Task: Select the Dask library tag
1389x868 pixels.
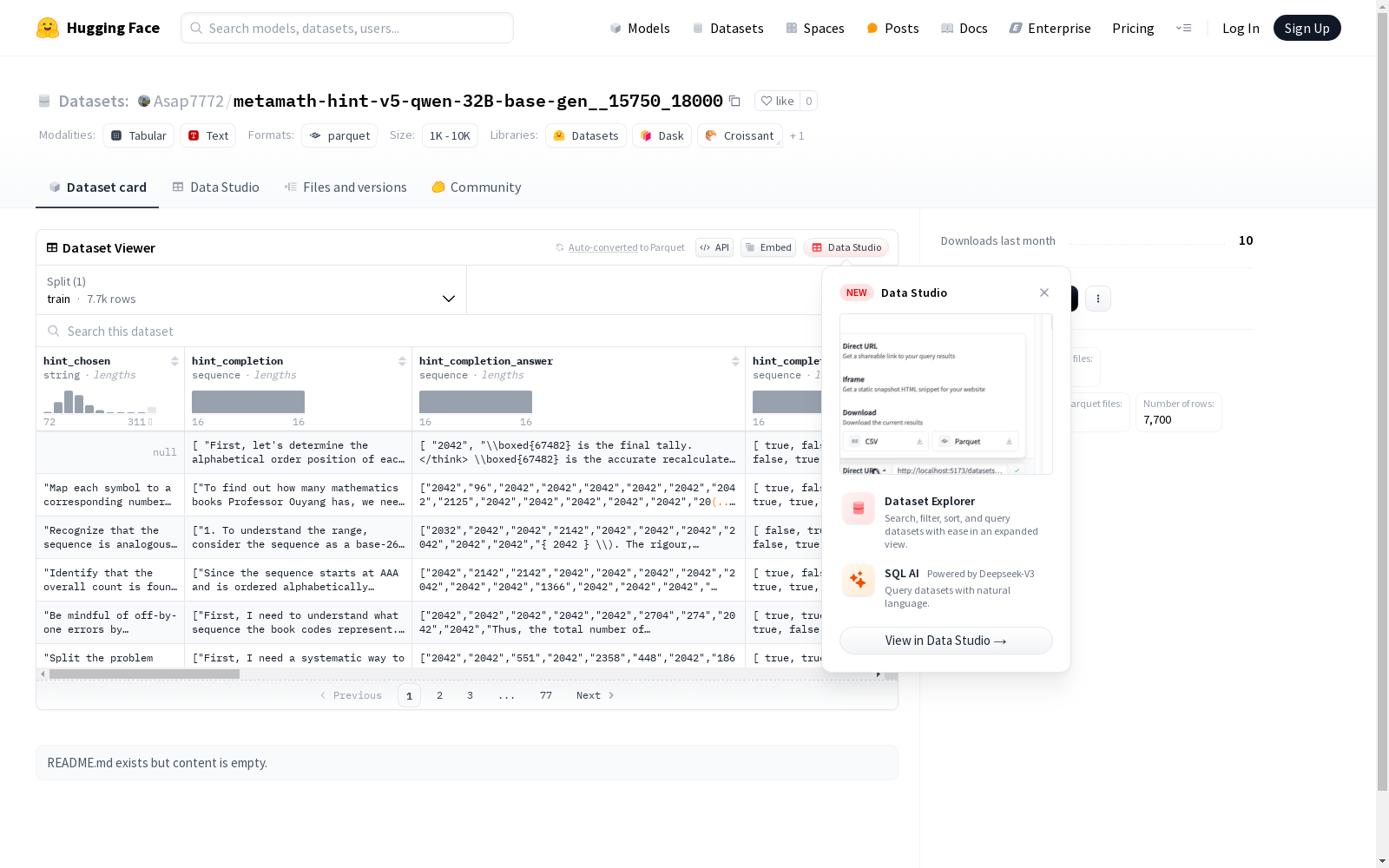Action: pyautogui.click(x=662, y=135)
